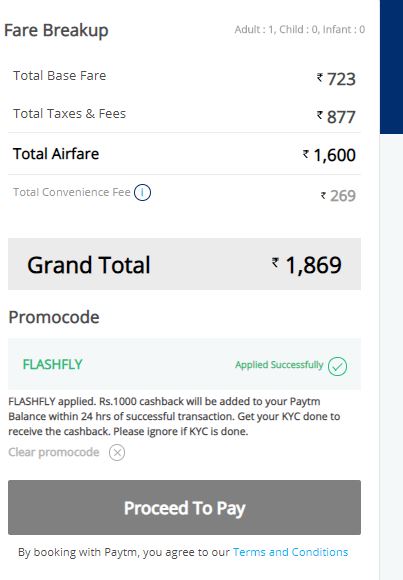Click the Total Base Fare amount 723
The height and width of the screenshot is (580, 403).
coord(336,79)
